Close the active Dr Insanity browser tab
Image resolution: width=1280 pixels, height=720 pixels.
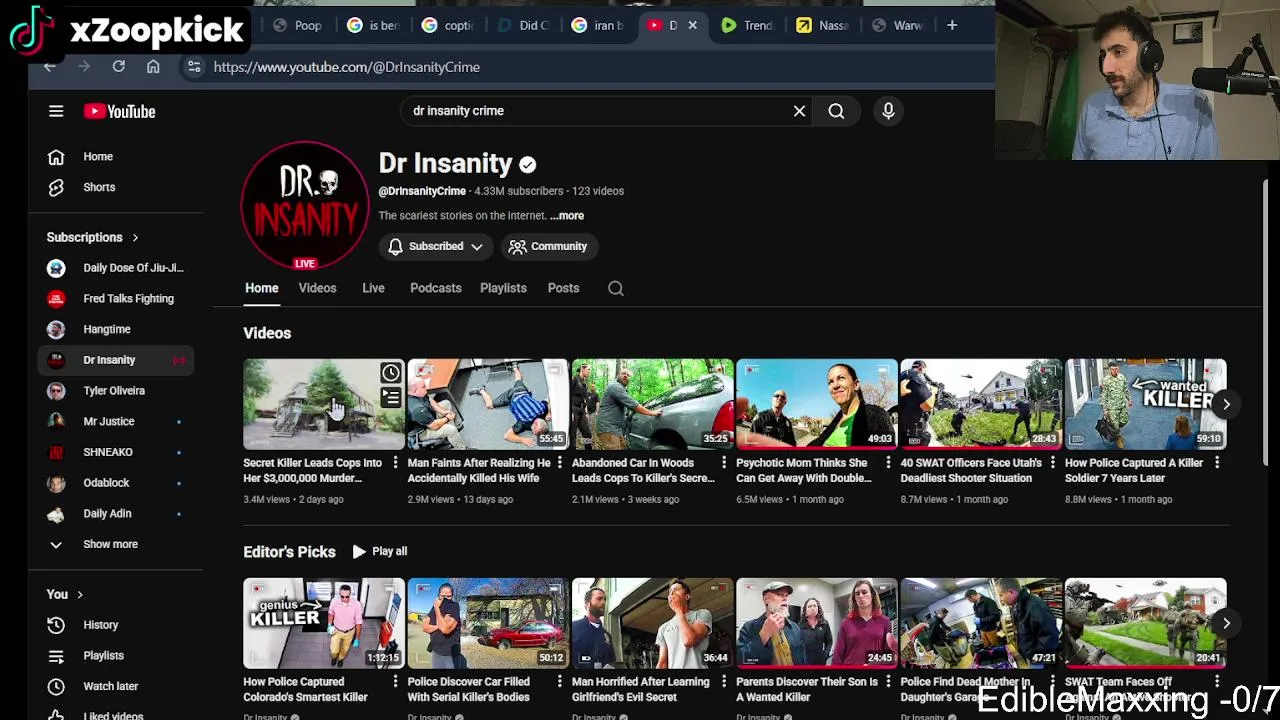(x=692, y=25)
